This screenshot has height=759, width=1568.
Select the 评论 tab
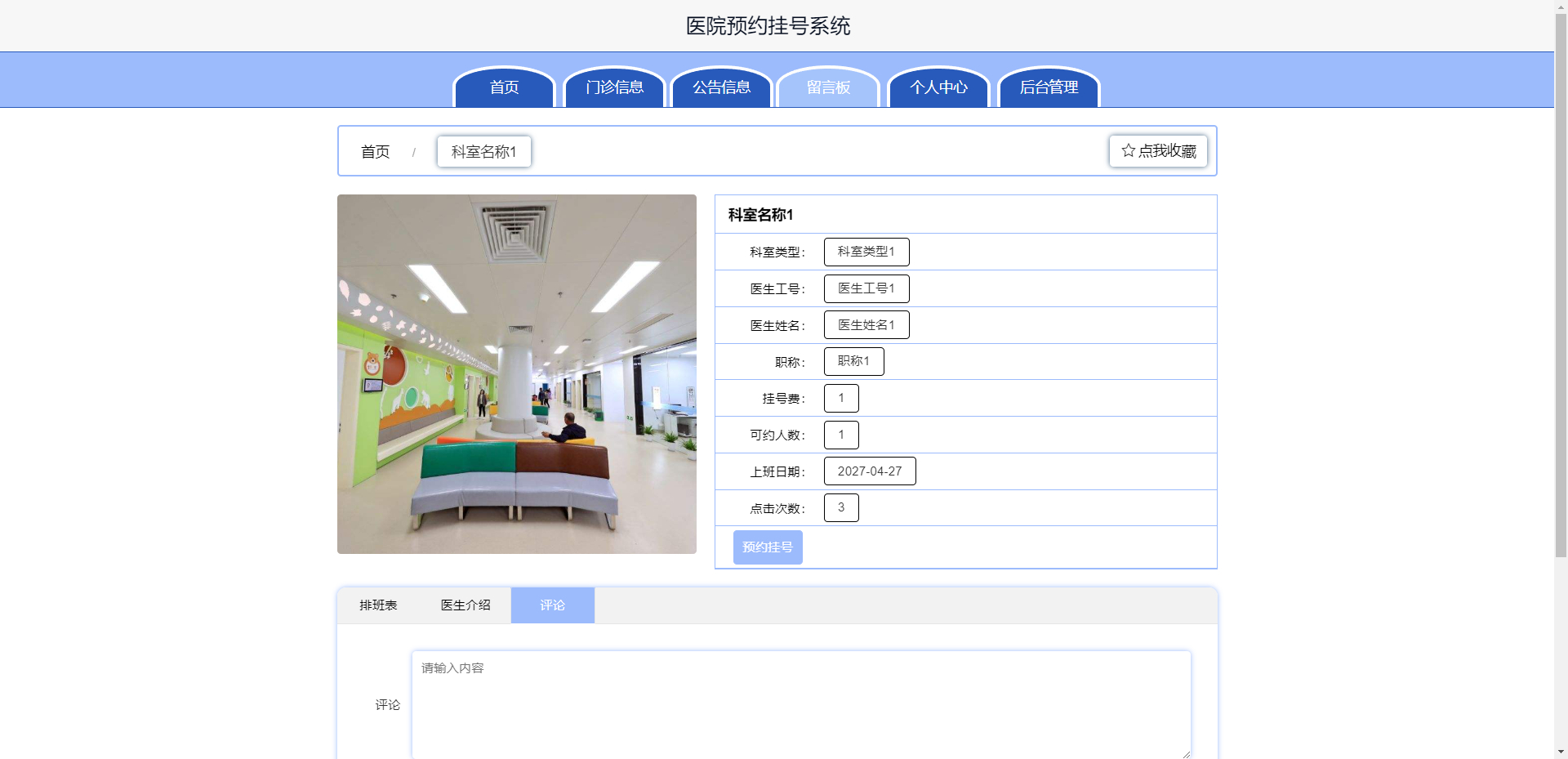coord(552,605)
